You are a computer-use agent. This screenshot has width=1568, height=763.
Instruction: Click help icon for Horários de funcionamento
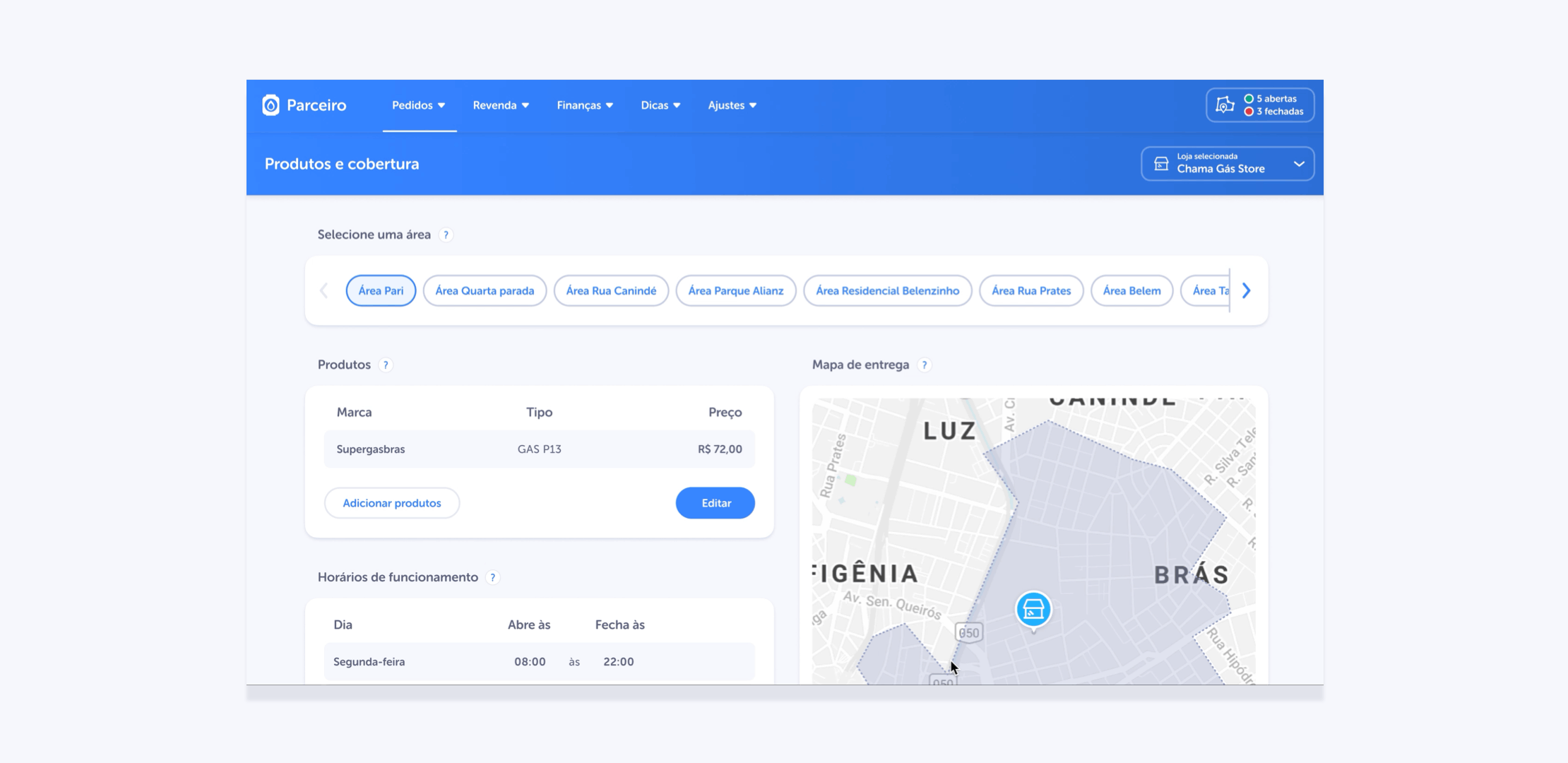[493, 577]
